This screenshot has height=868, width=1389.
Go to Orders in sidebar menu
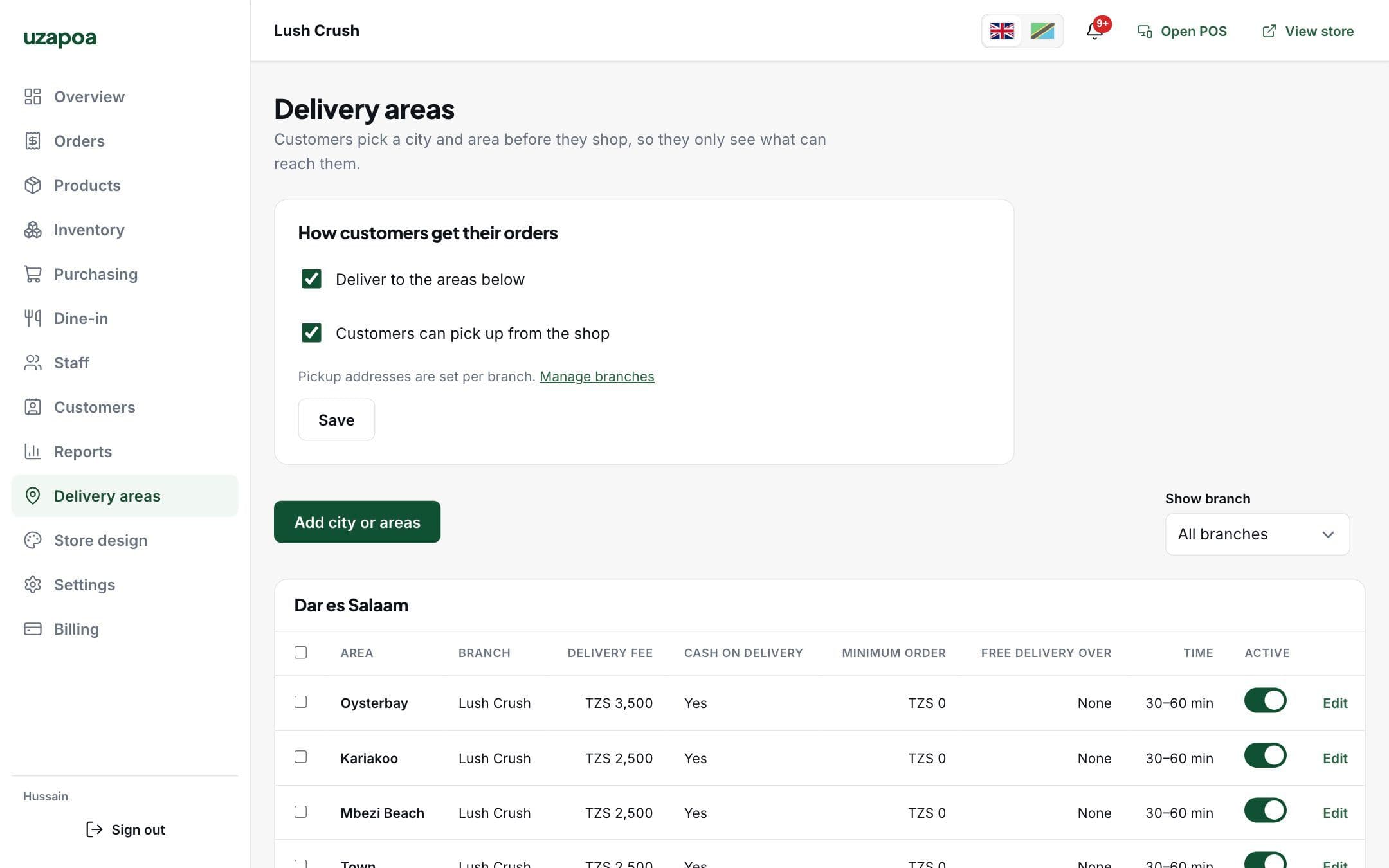point(125,141)
